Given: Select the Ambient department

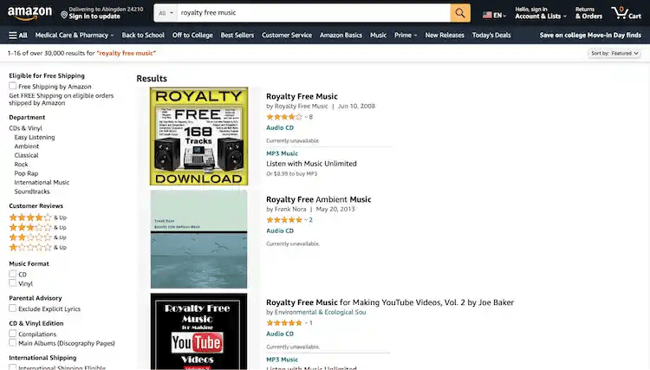Looking at the screenshot, I should 27,146.
